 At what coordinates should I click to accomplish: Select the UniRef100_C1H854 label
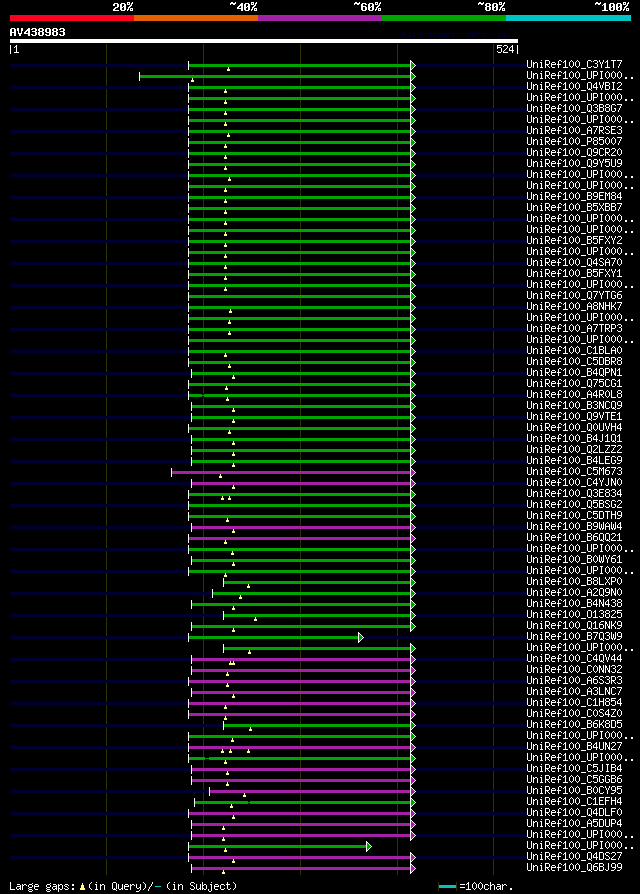point(574,703)
